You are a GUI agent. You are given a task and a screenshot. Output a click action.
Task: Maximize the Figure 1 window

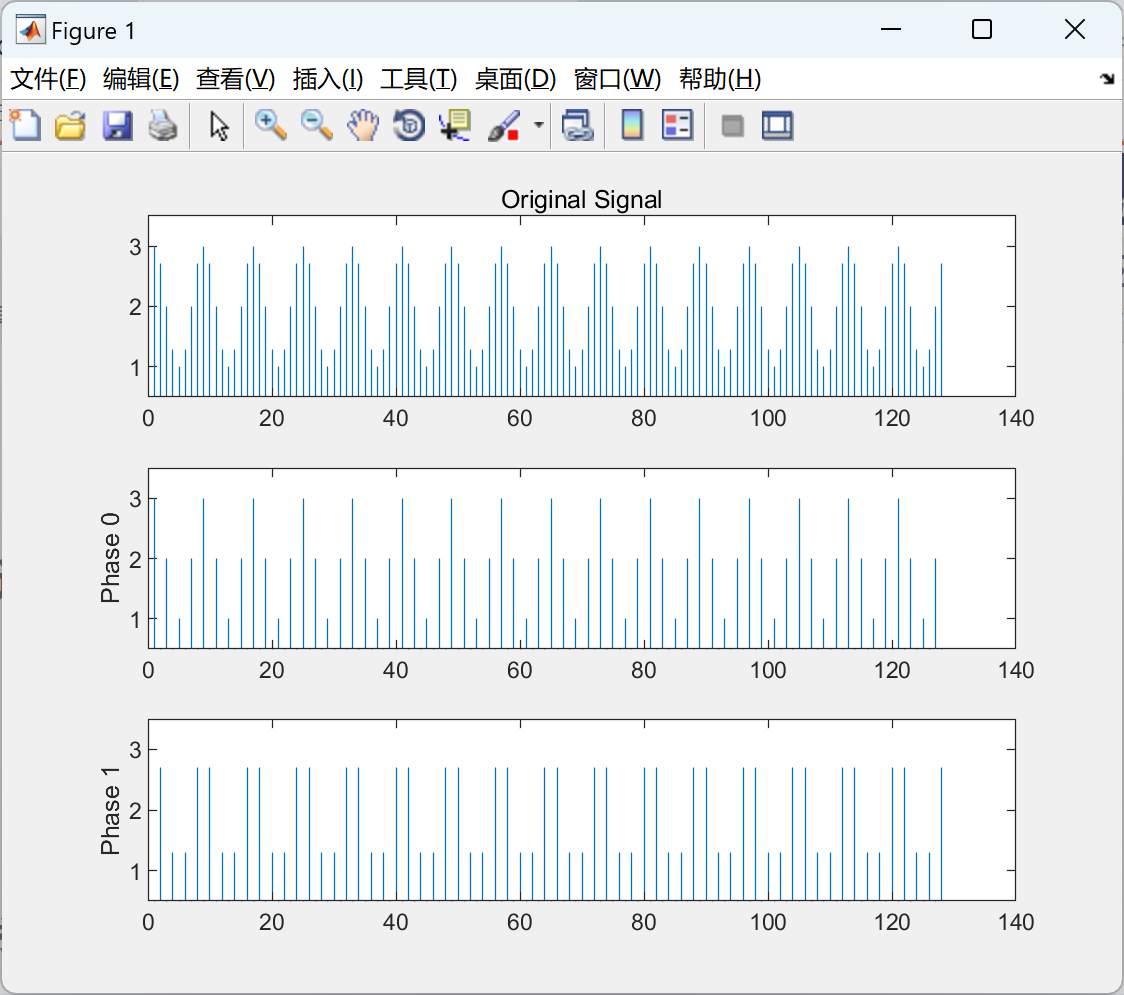[x=982, y=29]
